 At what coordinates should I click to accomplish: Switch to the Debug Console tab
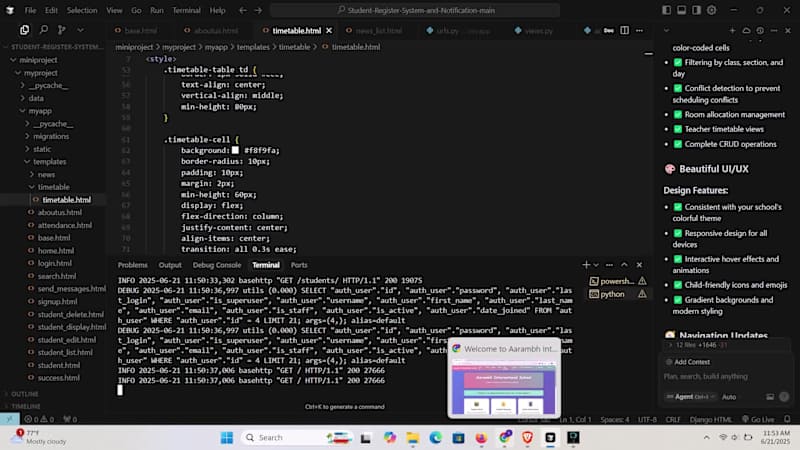pos(217,265)
